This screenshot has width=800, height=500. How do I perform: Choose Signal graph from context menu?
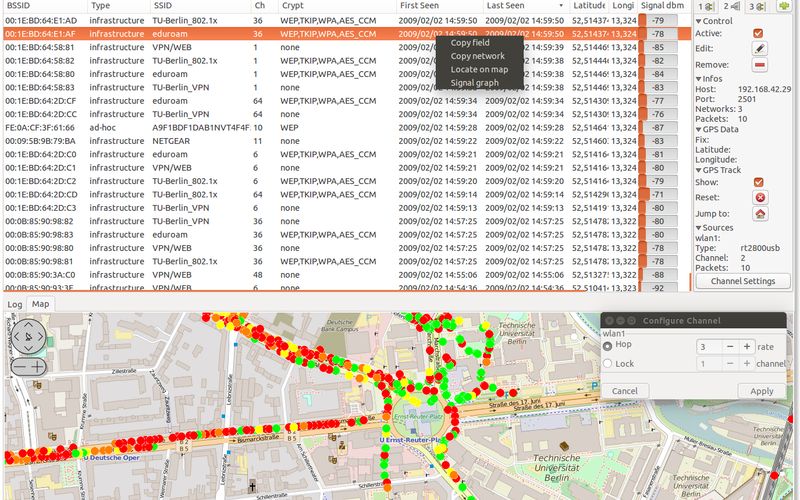(x=474, y=83)
